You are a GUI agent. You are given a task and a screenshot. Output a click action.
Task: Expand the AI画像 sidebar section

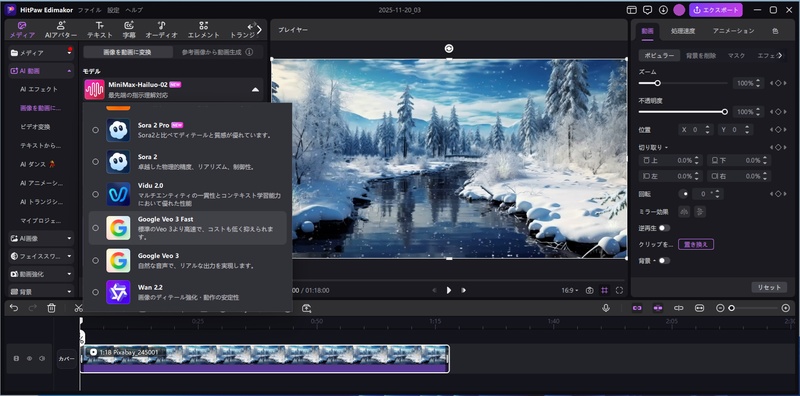(69, 238)
